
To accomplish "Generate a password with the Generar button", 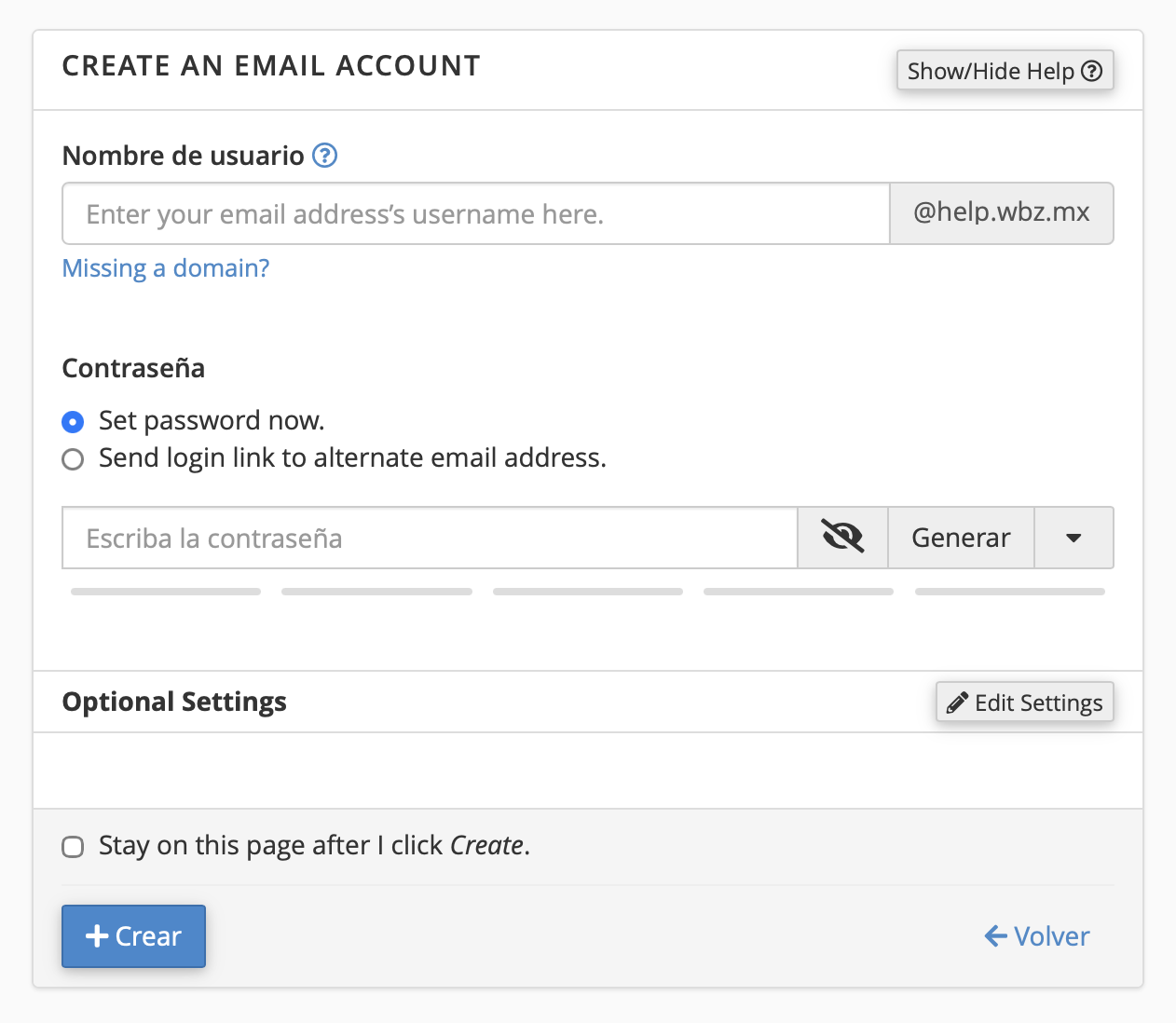I will pyautogui.click(x=961, y=538).
